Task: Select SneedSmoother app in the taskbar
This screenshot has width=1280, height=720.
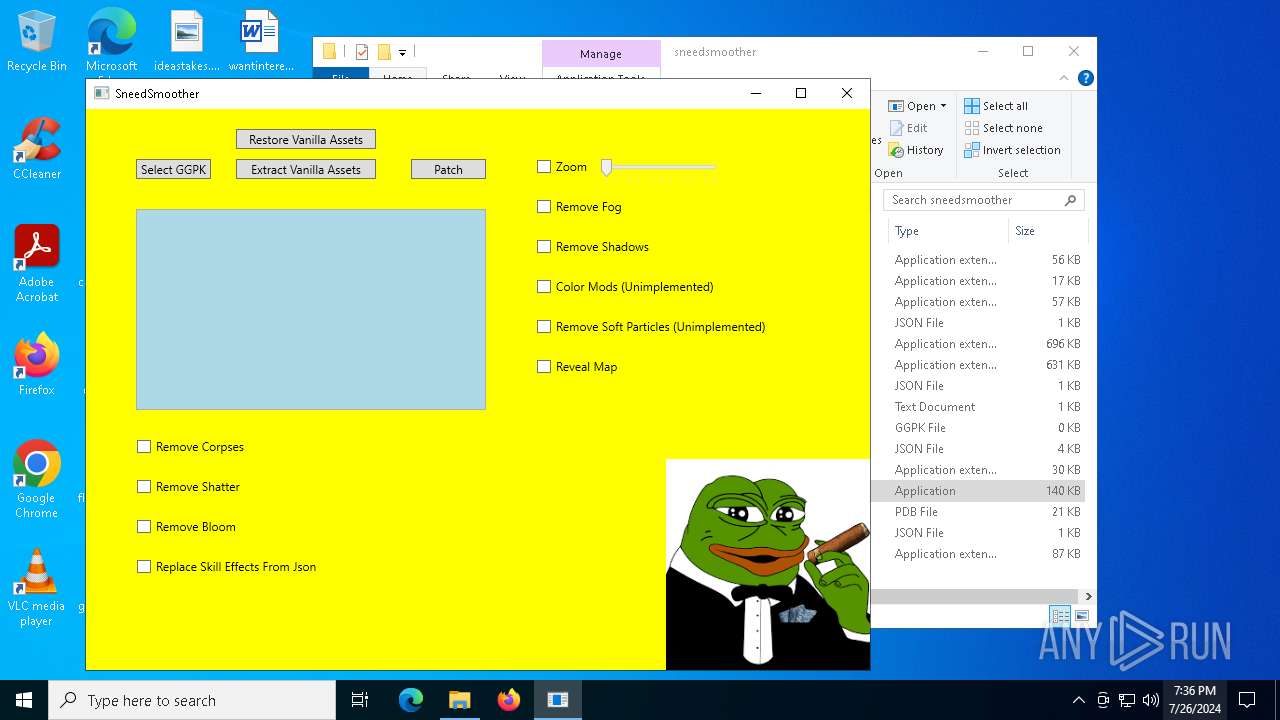Action: [558, 700]
